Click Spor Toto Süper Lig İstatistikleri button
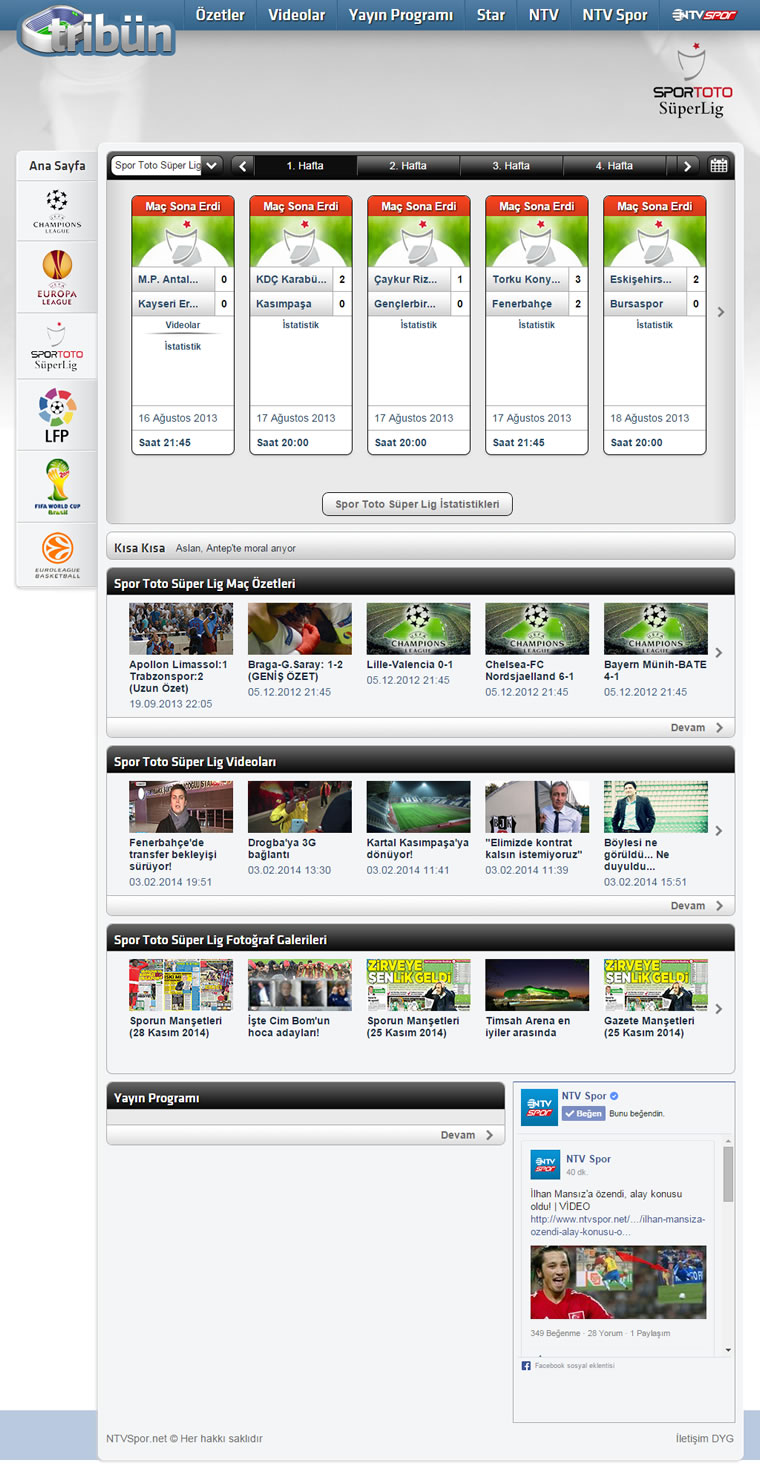The height and width of the screenshot is (1475, 760). point(417,505)
